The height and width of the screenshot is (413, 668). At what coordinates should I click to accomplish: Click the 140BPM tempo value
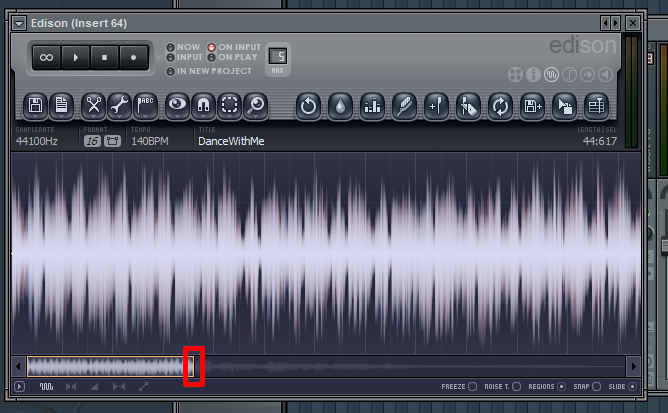click(x=150, y=141)
